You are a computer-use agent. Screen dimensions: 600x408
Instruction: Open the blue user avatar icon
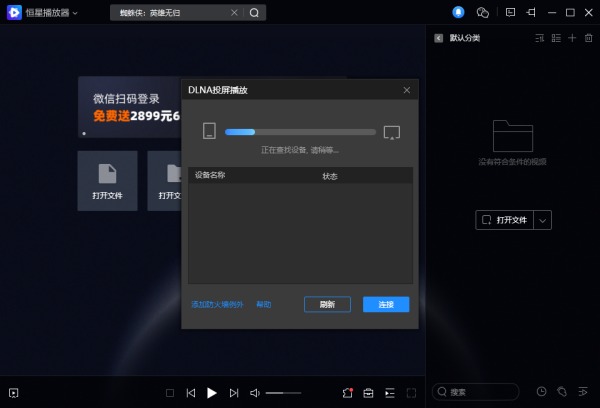(458, 12)
